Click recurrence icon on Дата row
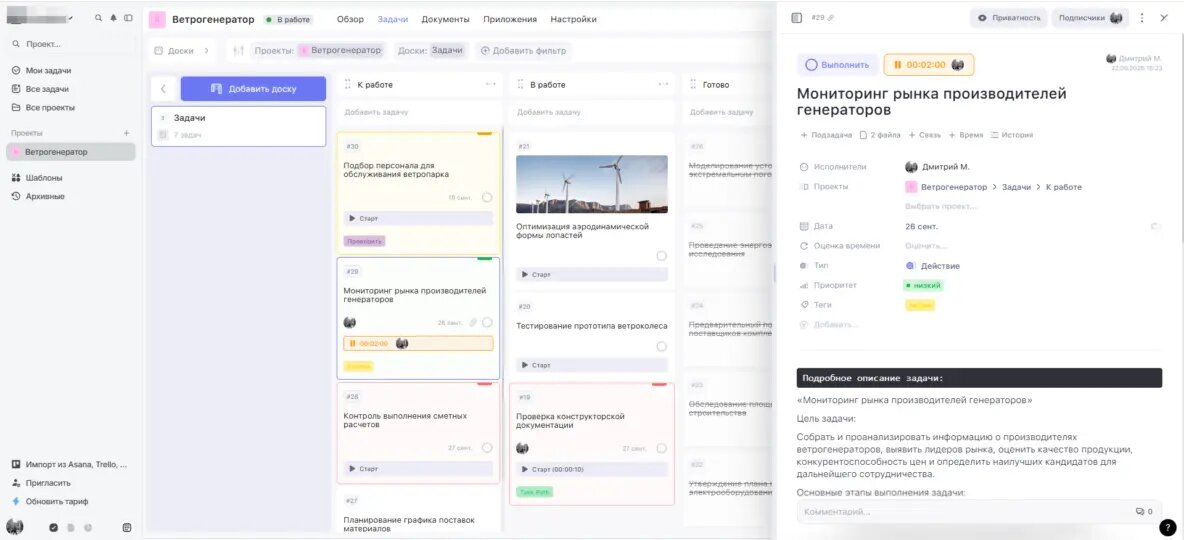The height and width of the screenshot is (540, 1184). coord(1153,226)
